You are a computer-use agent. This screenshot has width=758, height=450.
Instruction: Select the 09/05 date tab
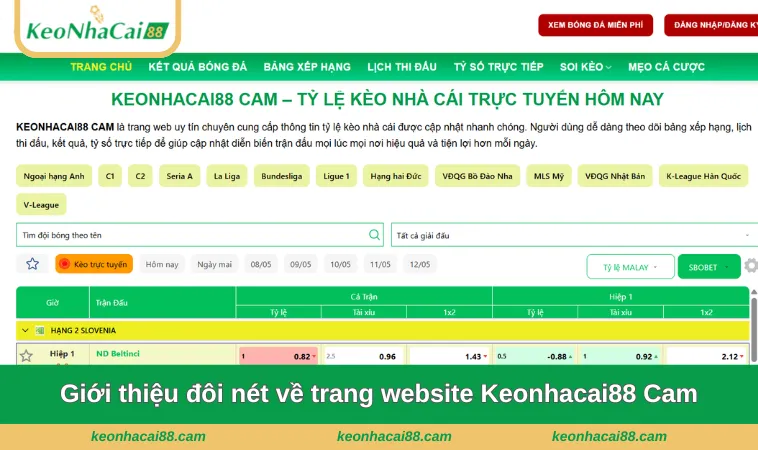click(x=301, y=264)
